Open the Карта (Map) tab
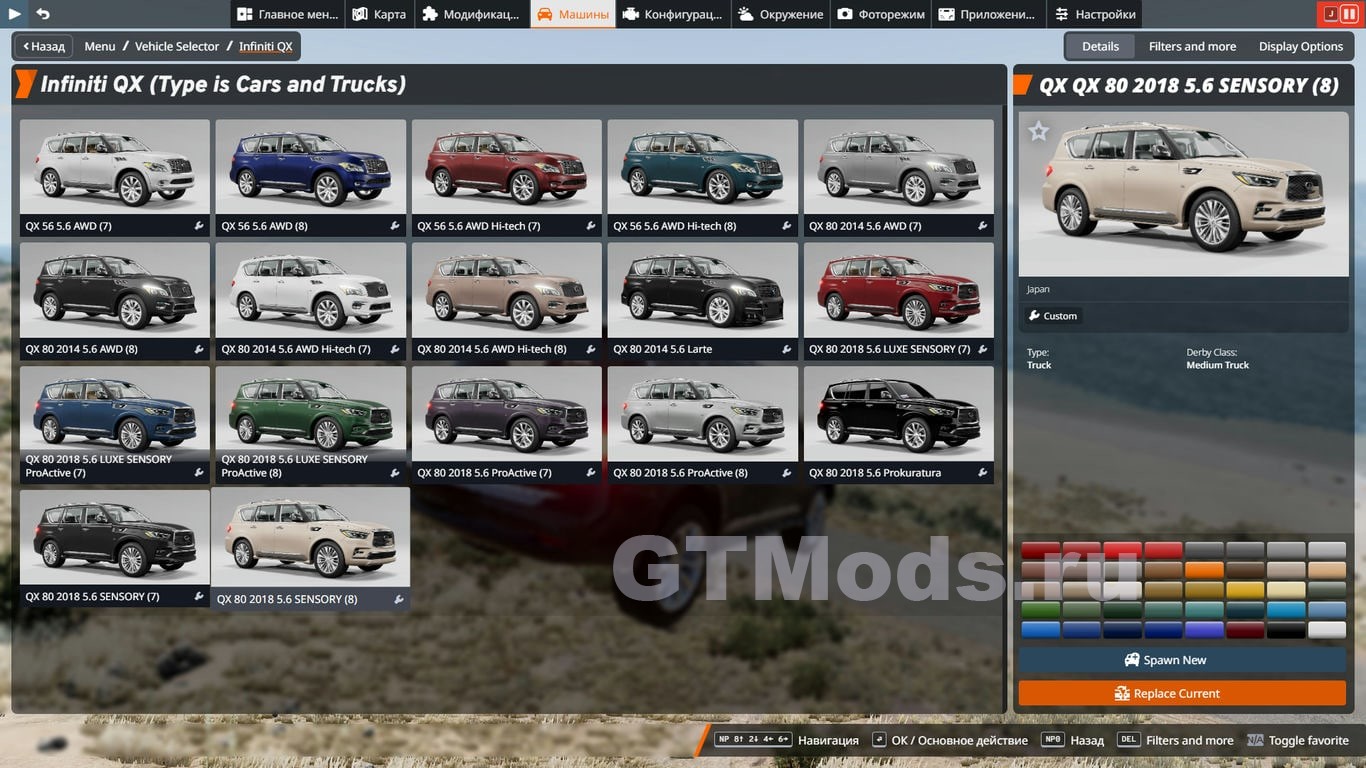 [380, 14]
